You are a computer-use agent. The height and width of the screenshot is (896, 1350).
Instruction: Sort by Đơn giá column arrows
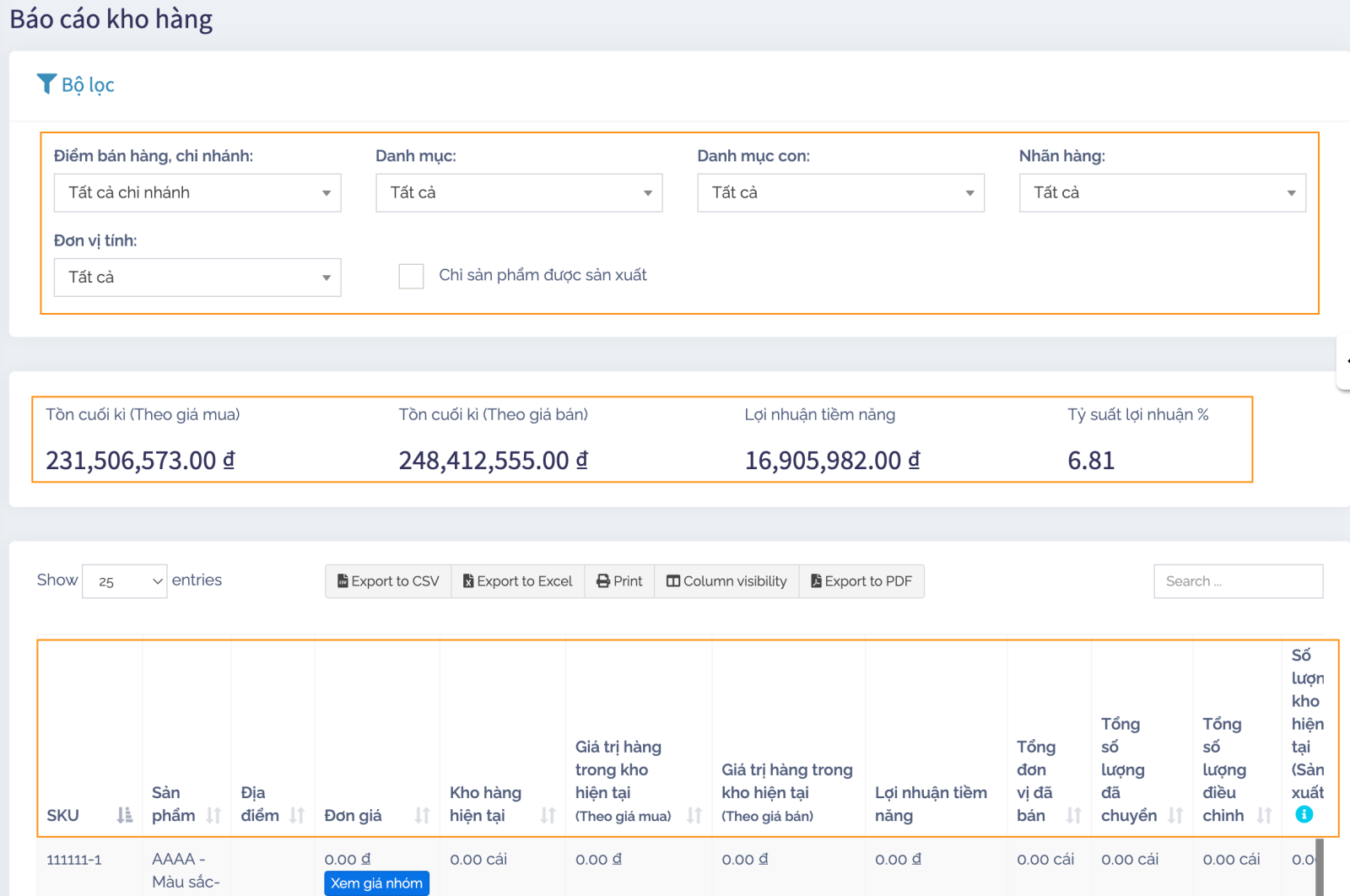pyautogui.click(x=422, y=815)
